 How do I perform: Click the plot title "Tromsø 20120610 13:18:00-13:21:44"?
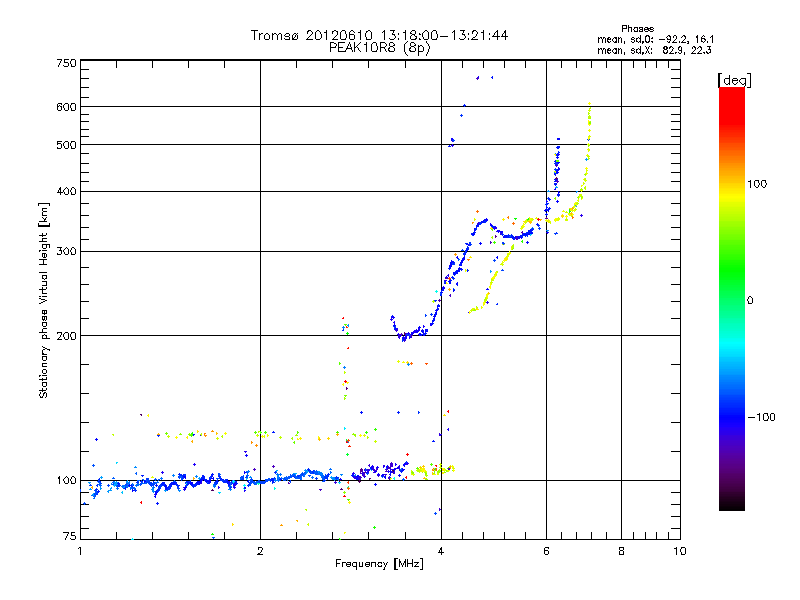(379, 35)
